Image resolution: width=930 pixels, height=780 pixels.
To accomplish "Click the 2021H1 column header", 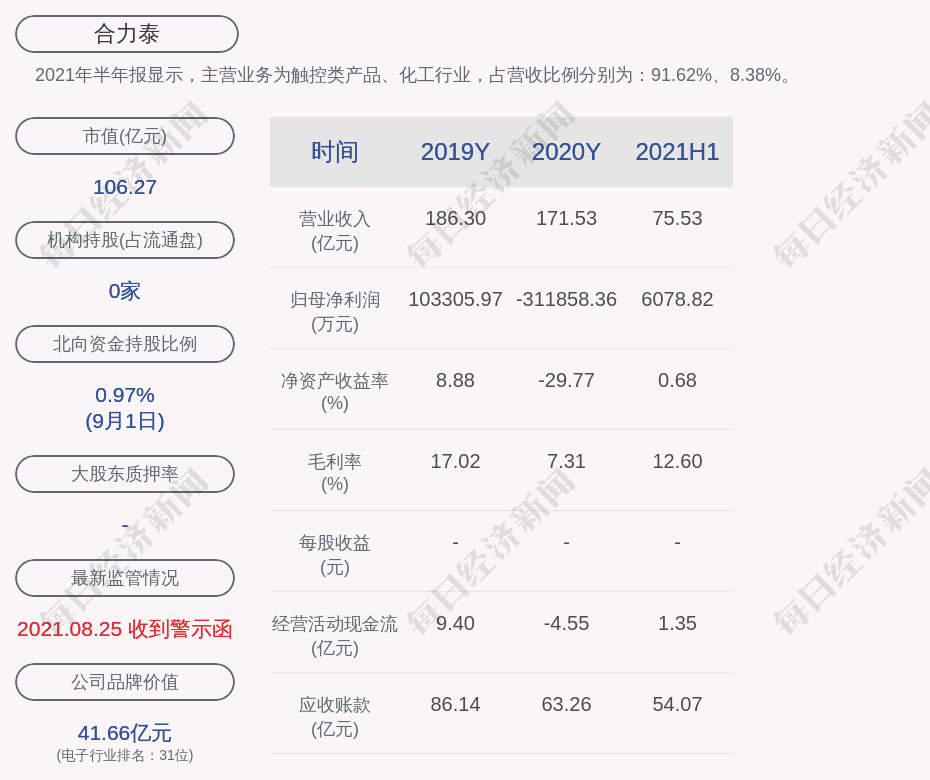I will [x=677, y=152].
